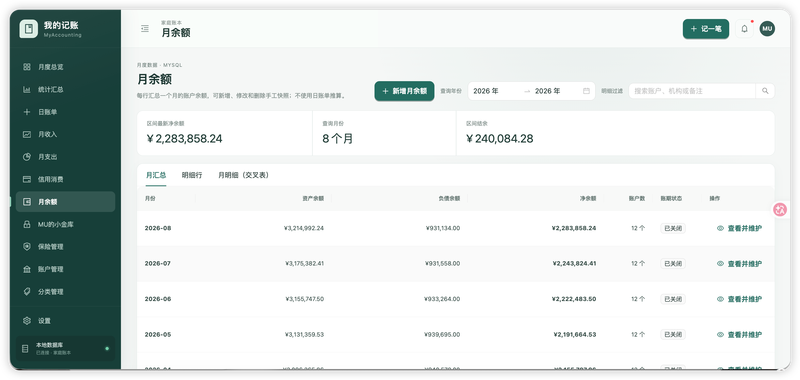Click the 账户数 column header
Screen dimensions: 800x380
637,198
